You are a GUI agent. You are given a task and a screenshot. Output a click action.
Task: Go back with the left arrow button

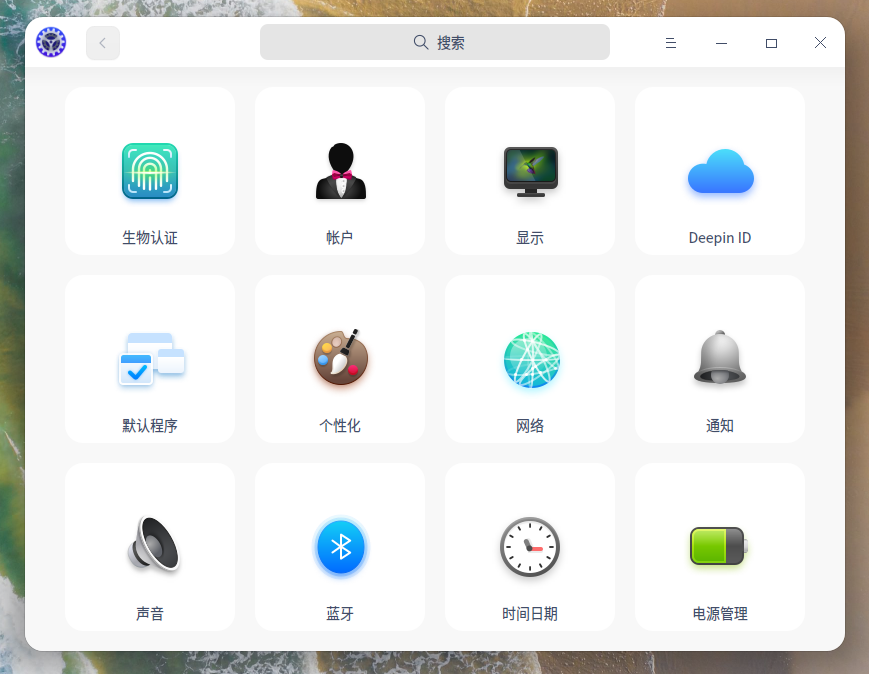[x=103, y=43]
